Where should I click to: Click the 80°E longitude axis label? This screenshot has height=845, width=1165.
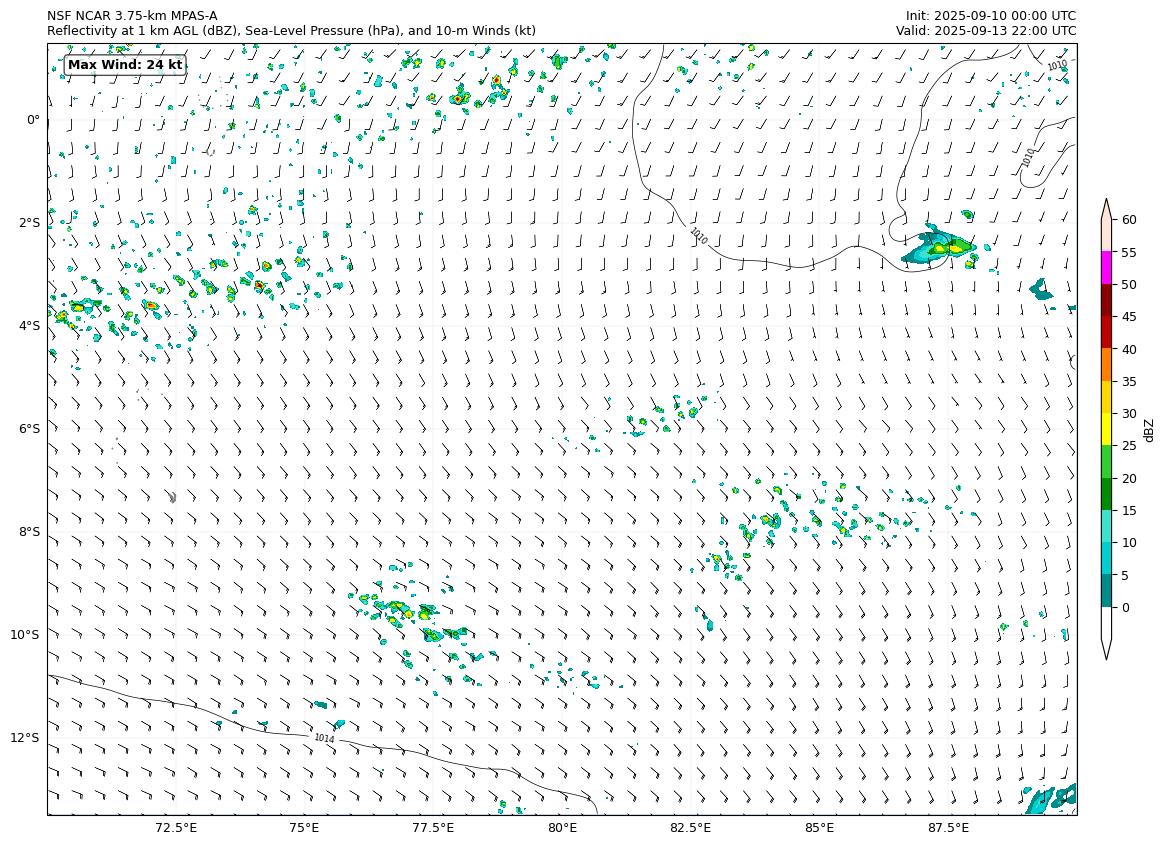pyautogui.click(x=562, y=828)
